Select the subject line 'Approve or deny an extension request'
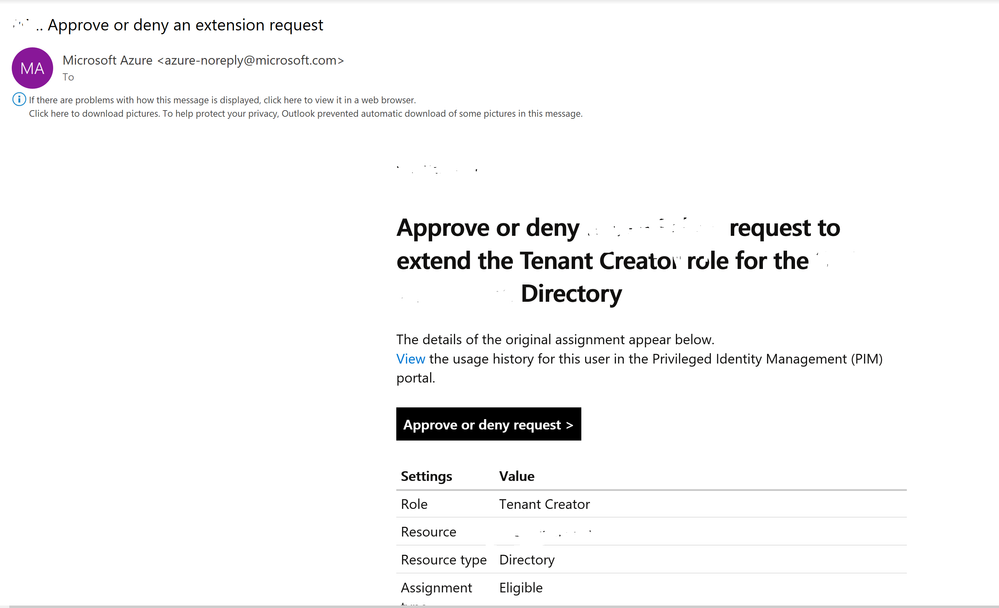The image size is (999, 608). coord(185,25)
